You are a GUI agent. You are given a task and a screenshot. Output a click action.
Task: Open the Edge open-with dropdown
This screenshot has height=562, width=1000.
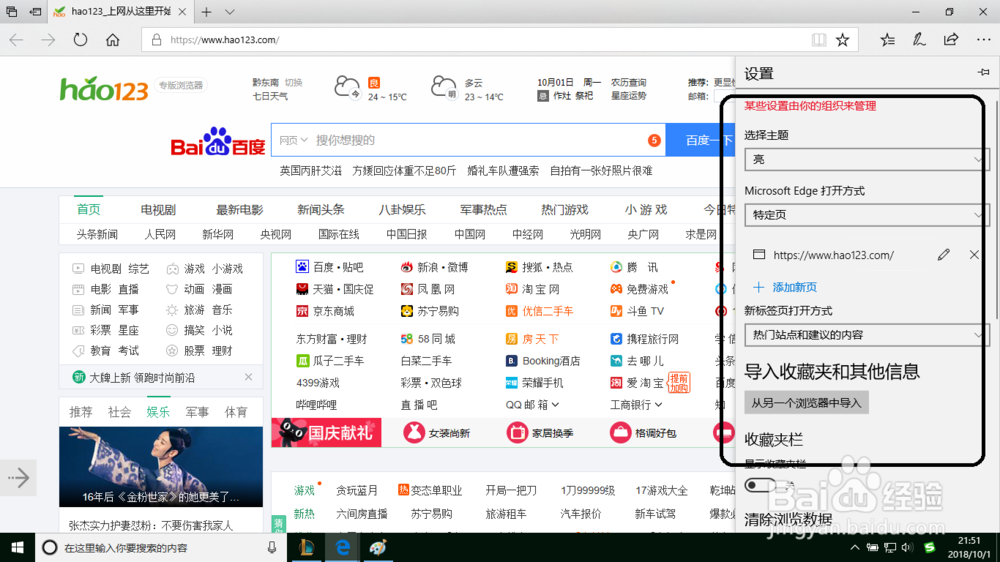click(x=866, y=215)
